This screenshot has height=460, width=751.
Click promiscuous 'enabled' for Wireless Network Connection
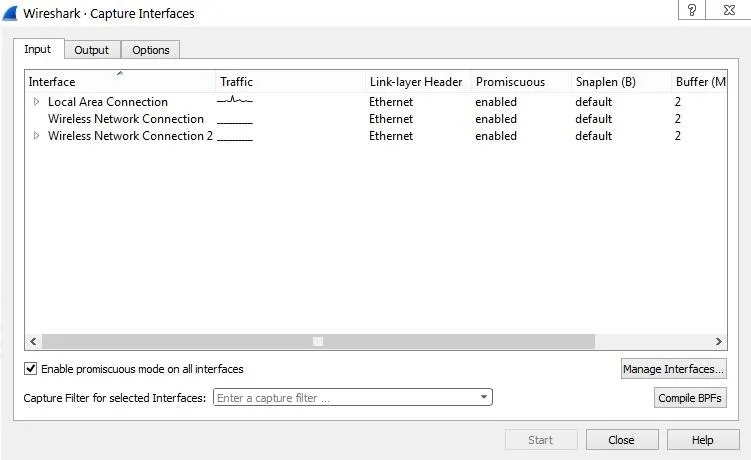(496, 118)
